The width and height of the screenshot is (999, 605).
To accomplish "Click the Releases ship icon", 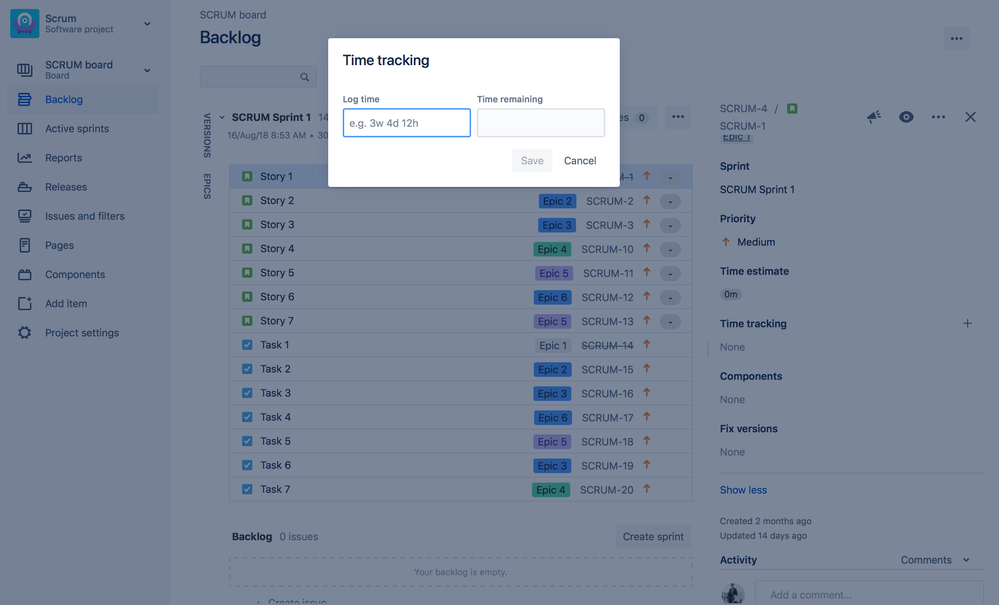I will (x=25, y=187).
